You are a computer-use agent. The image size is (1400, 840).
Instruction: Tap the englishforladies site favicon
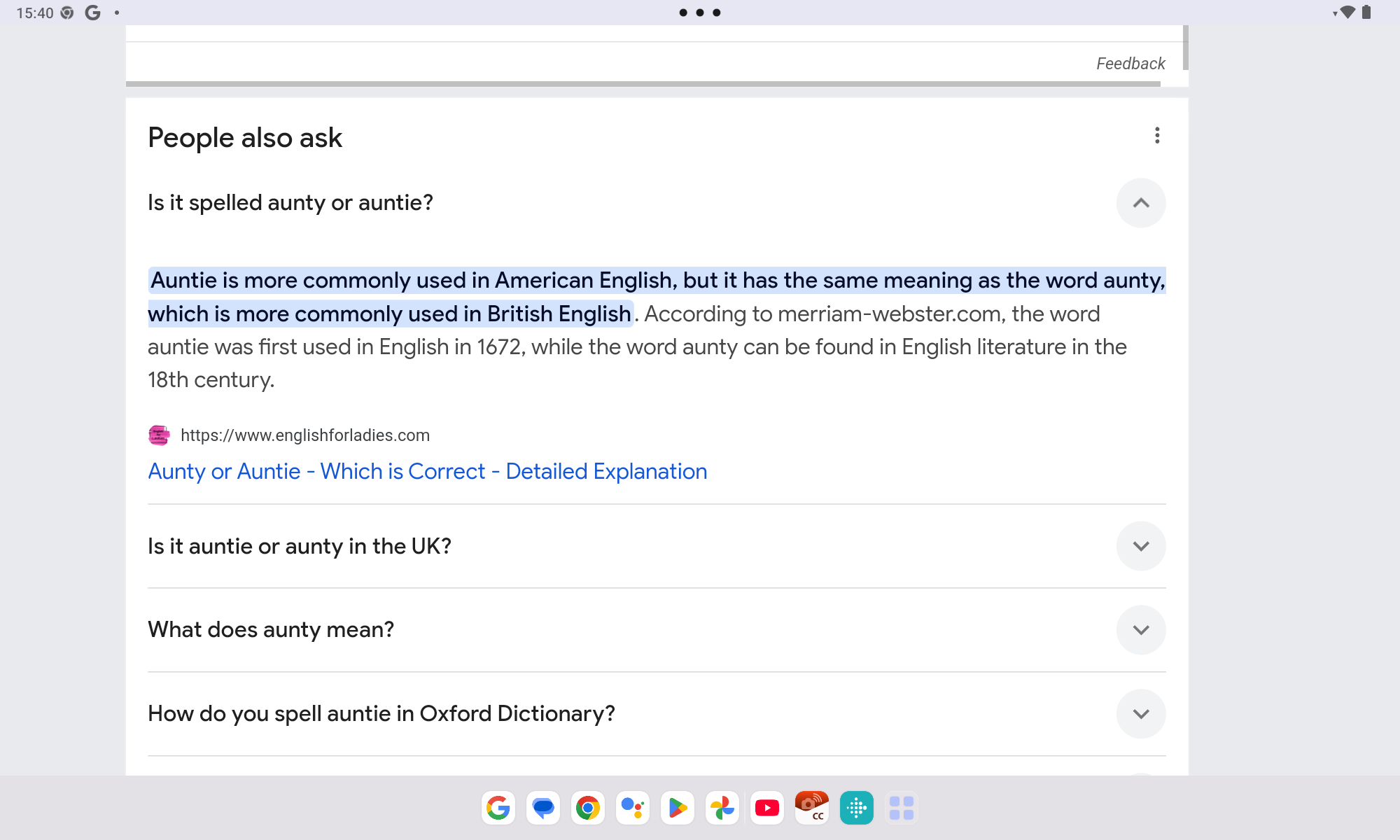tap(159, 435)
